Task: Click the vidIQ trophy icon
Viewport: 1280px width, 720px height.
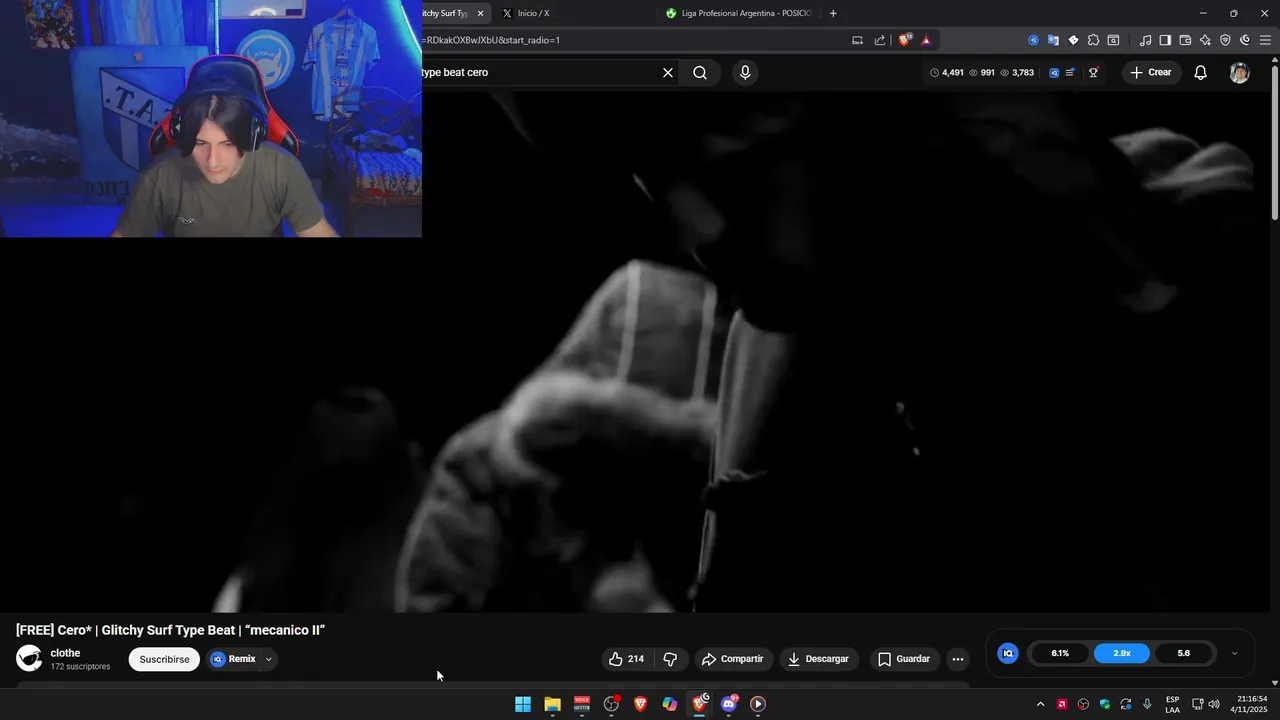Action: coord(1093,72)
